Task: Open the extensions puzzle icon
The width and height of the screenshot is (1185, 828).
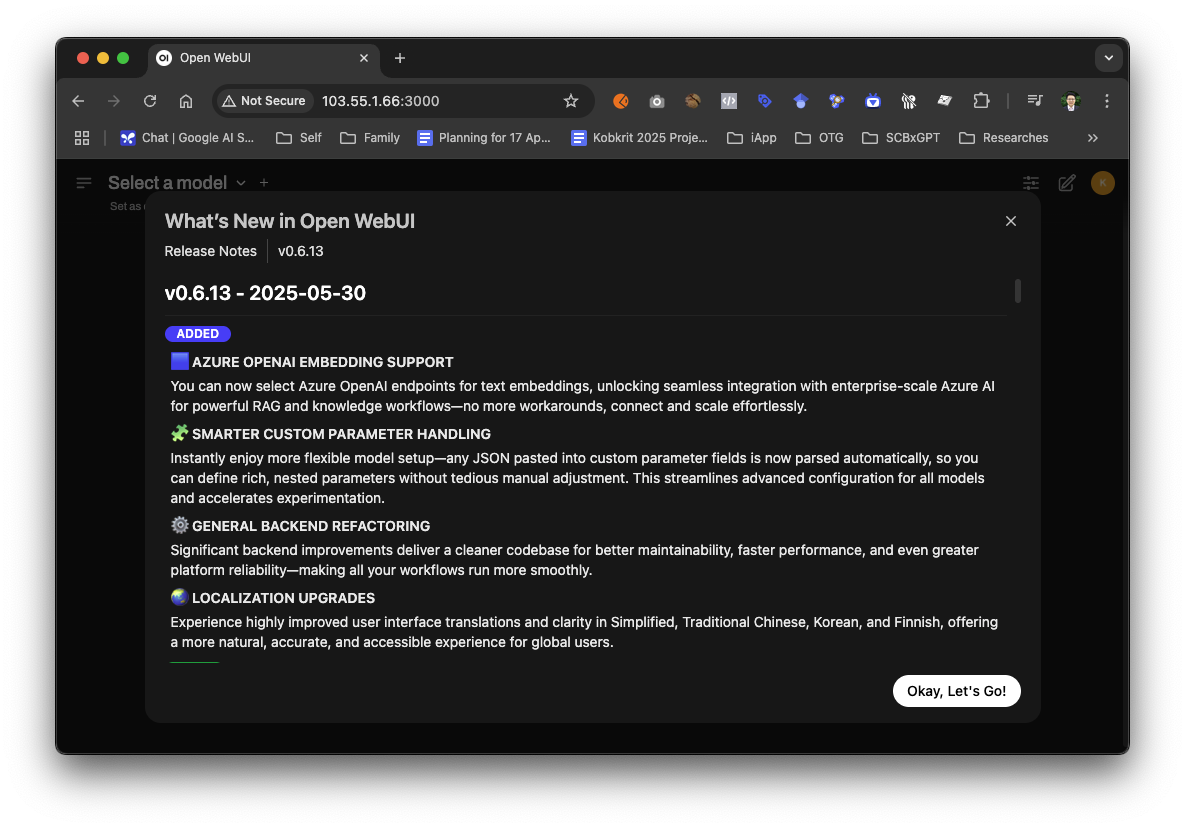Action: (981, 101)
